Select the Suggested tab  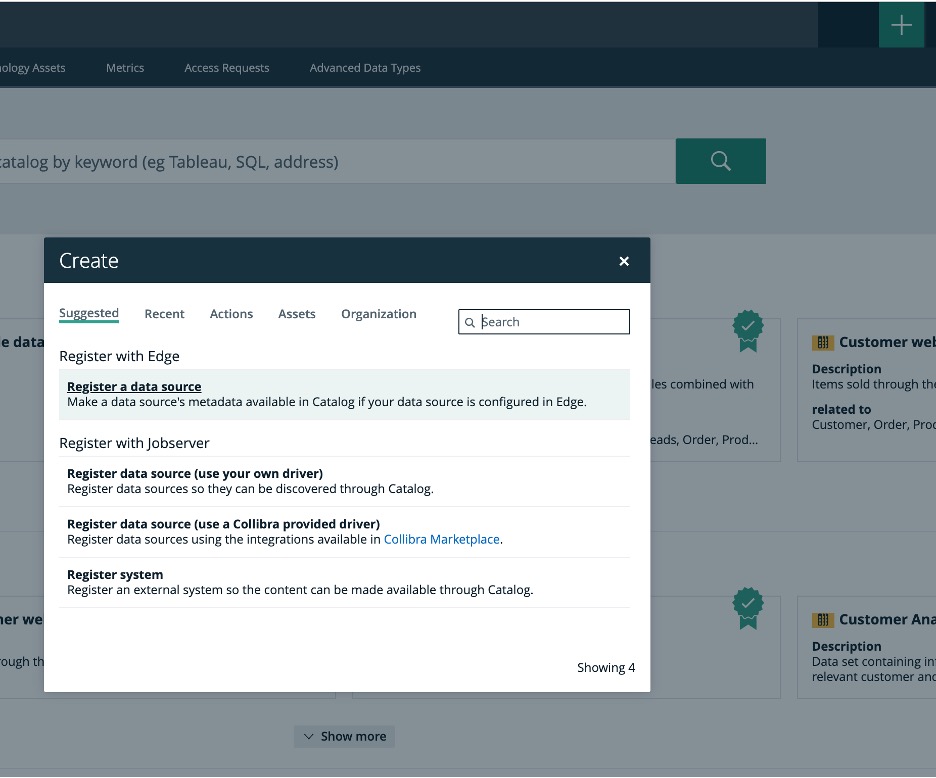(x=89, y=314)
